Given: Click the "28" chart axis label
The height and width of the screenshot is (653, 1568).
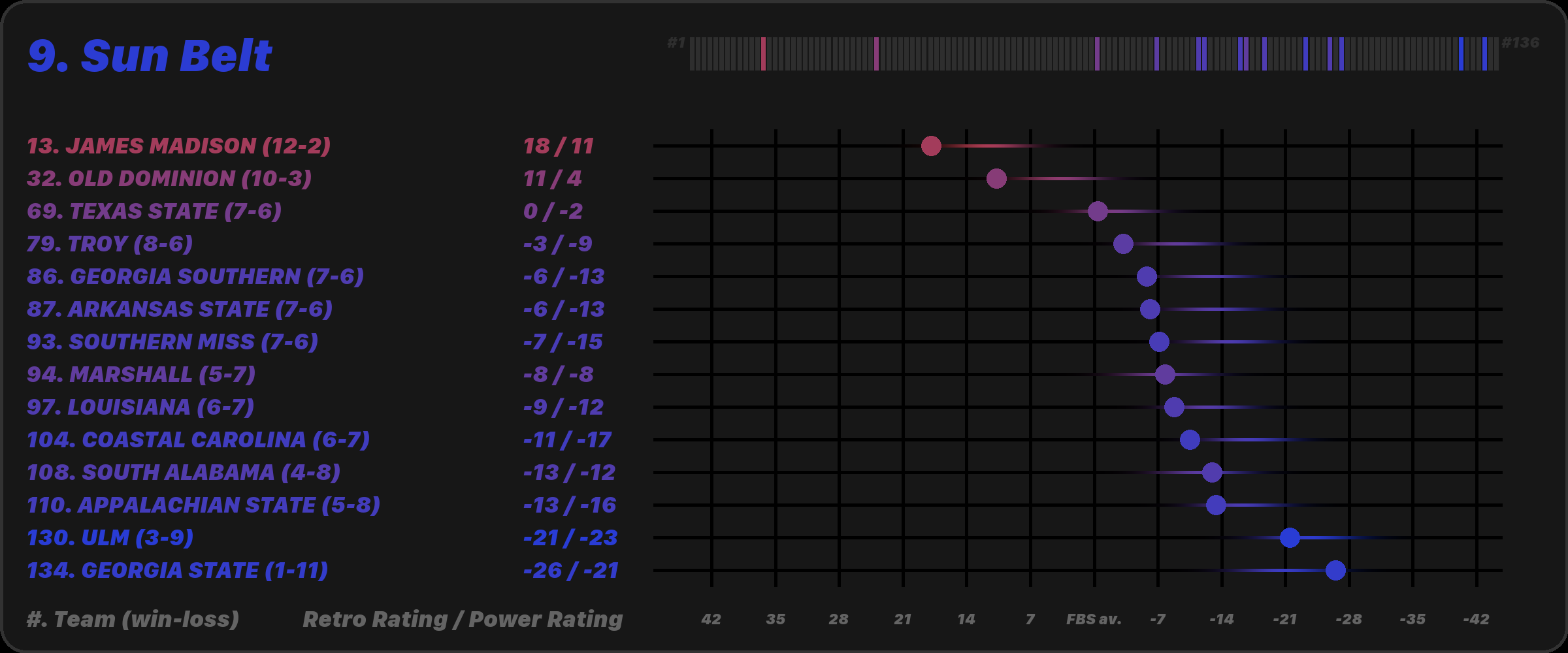Looking at the screenshot, I should 839,619.
